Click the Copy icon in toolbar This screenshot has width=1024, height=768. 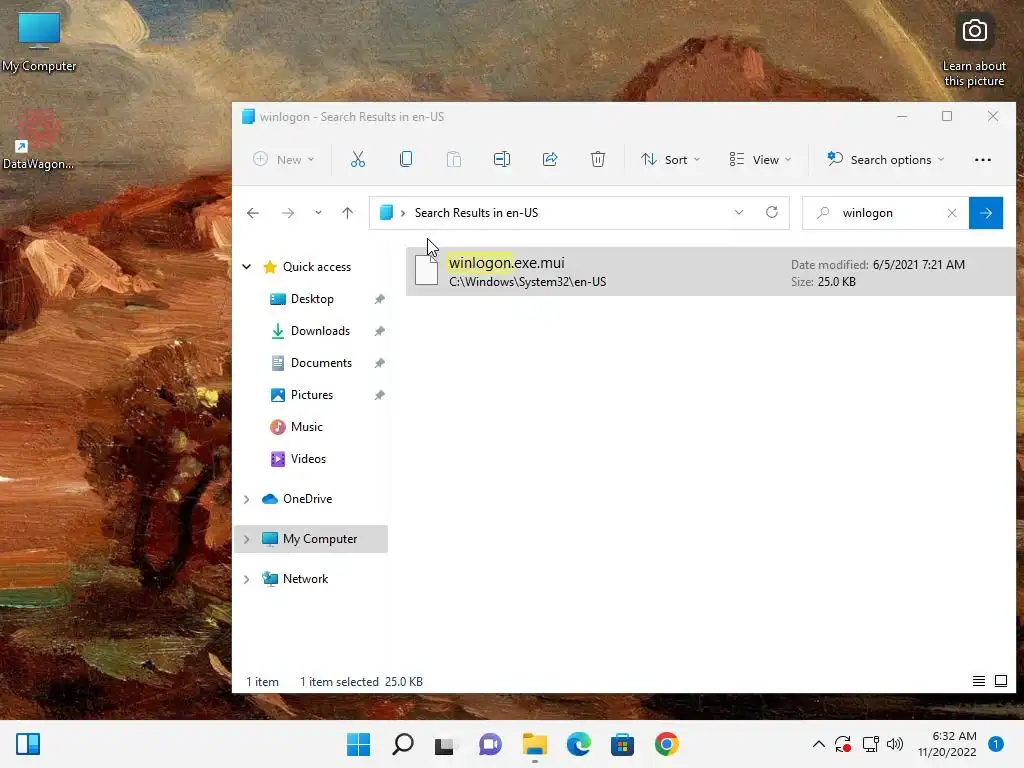tap(406, 159)
